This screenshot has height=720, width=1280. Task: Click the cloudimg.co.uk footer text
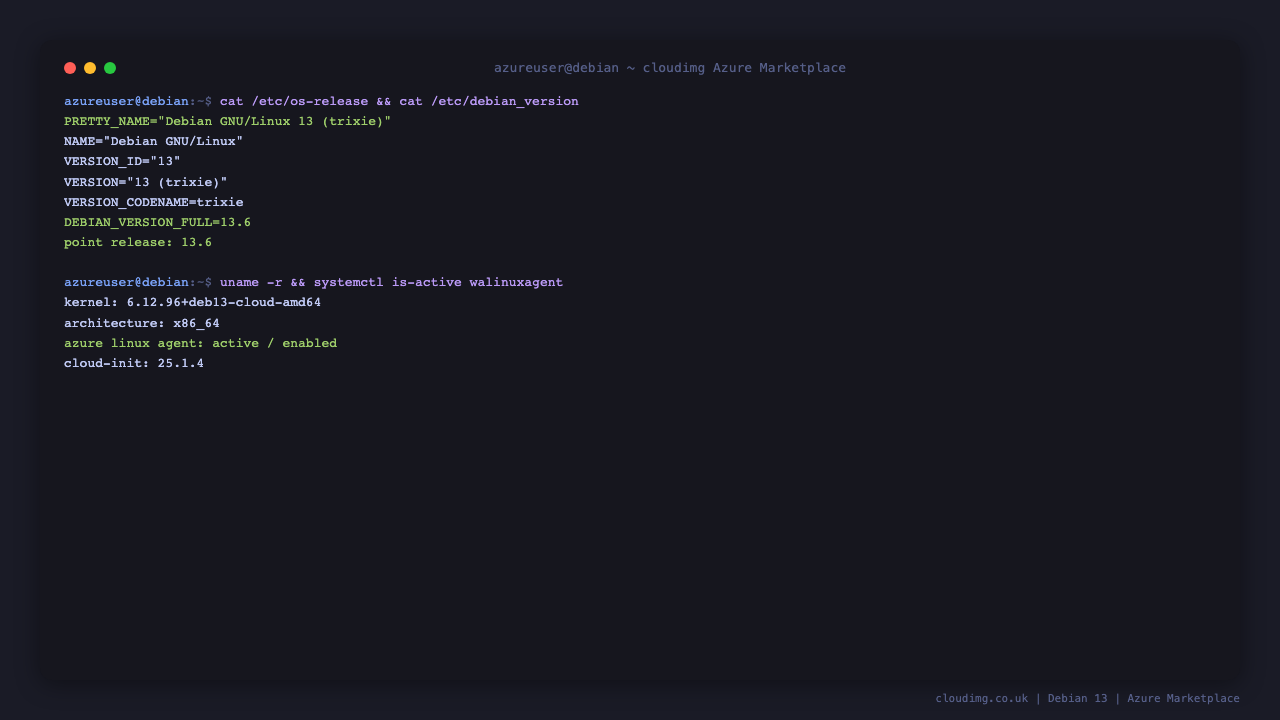pyautogui.click(x=981, y=698)
